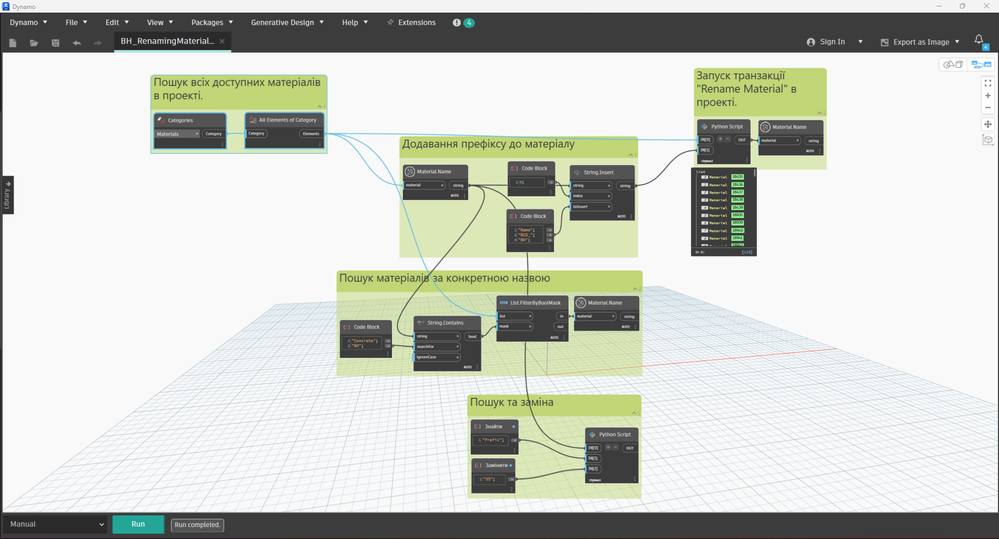
Task: Click the Undo arrow icon
Action: click(77, 43)
